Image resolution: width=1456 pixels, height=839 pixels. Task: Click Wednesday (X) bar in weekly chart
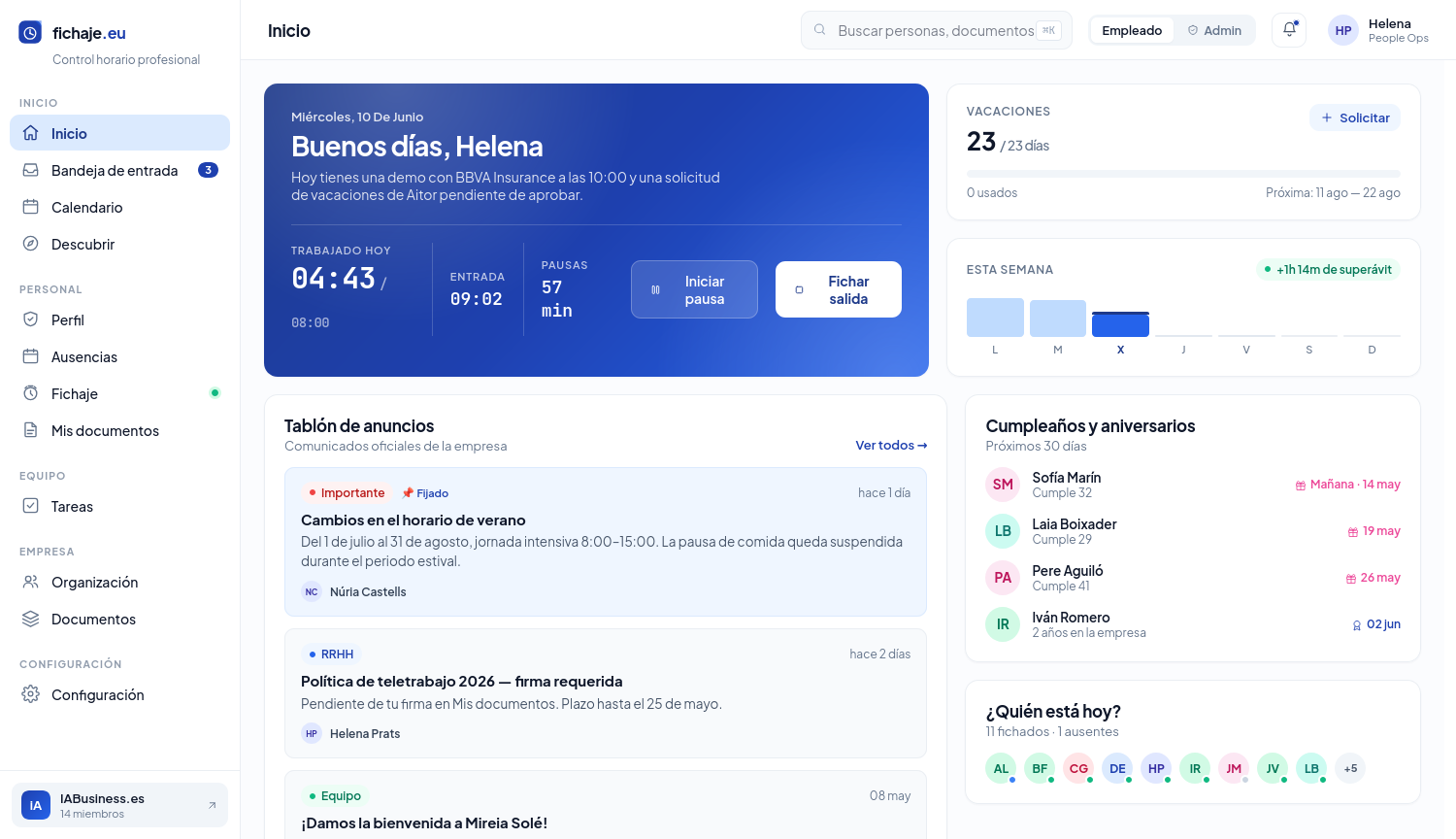coord(1120,324)
